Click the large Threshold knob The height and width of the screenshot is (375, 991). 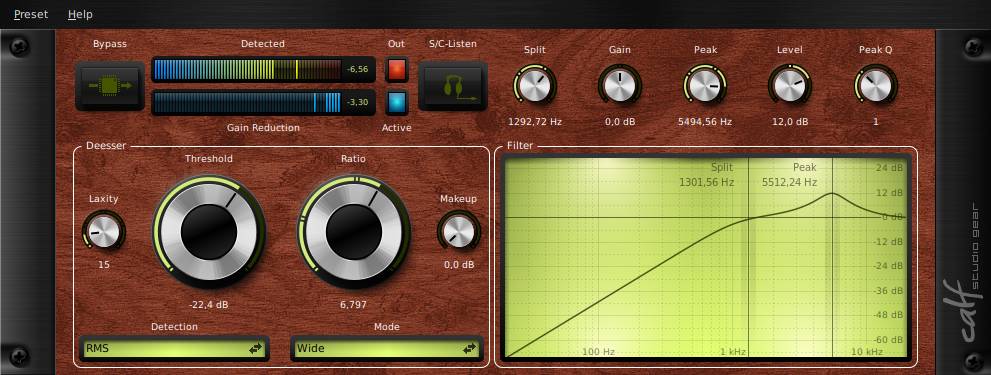point(209,231)
